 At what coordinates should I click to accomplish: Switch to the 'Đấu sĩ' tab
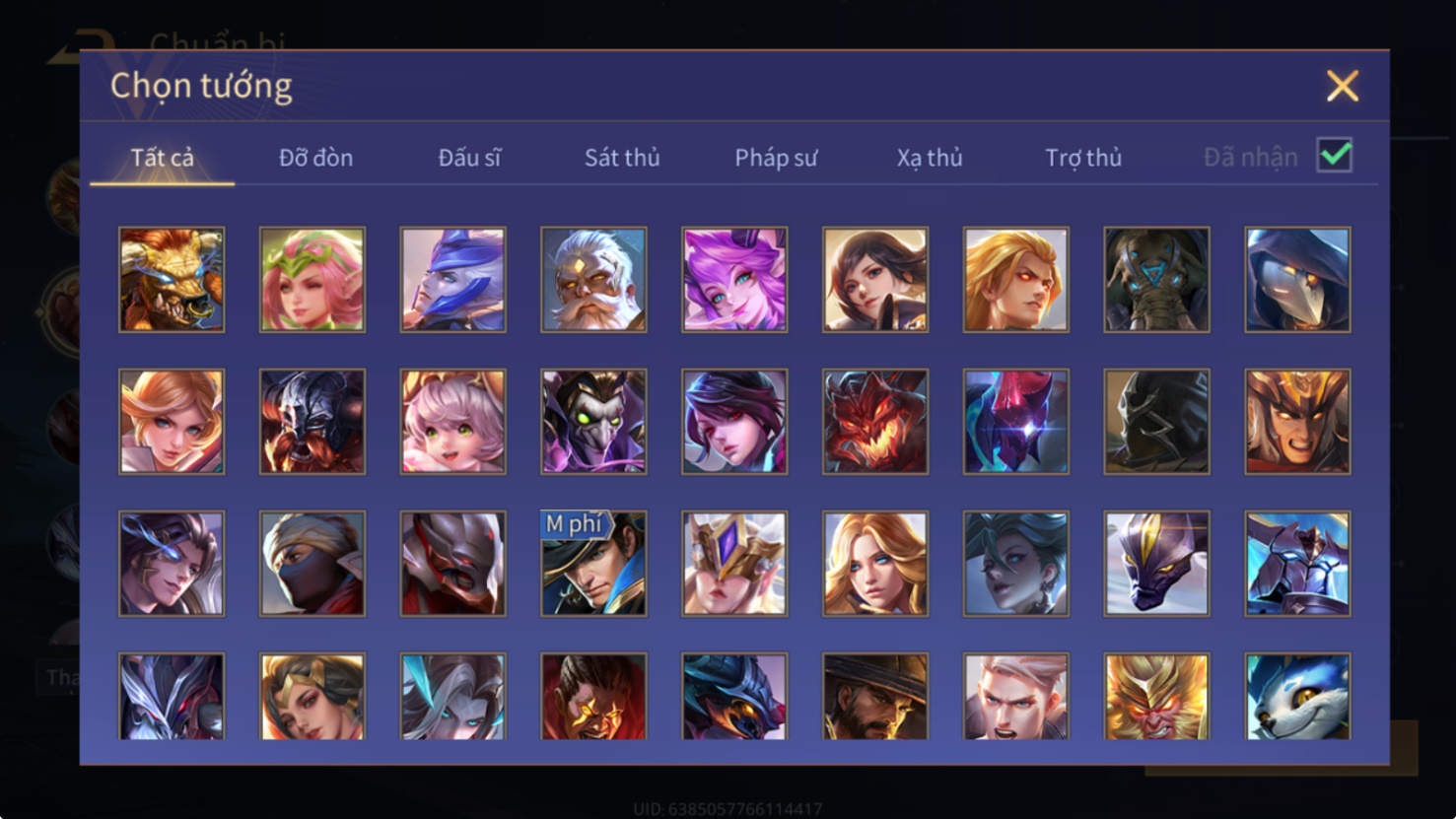469,158
